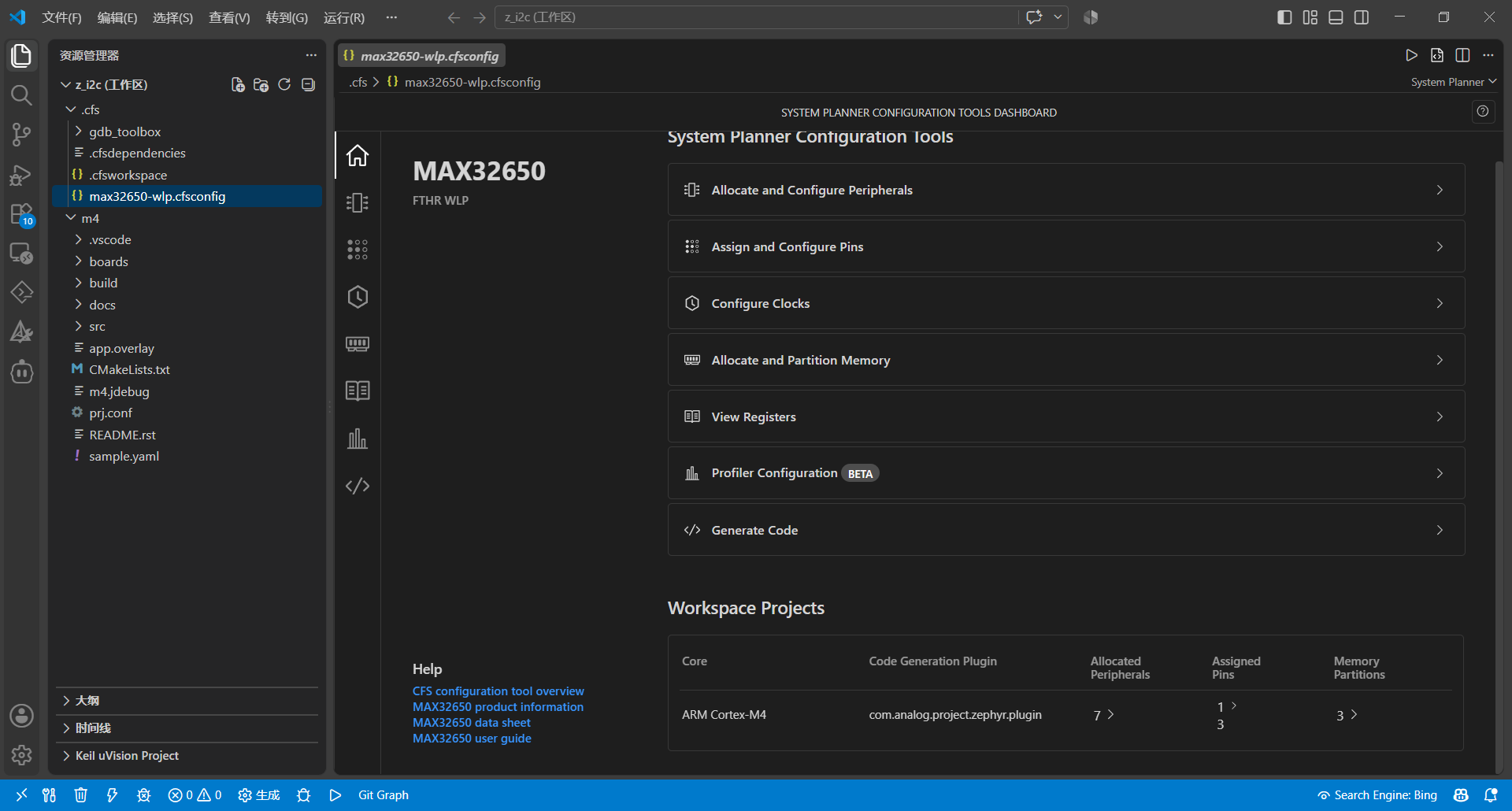Image resolution: width=1512 pixels, height=811 pixels.
Task: Open Git Graph from status bar
Action: pyautogui.click(x=384, y=795)
